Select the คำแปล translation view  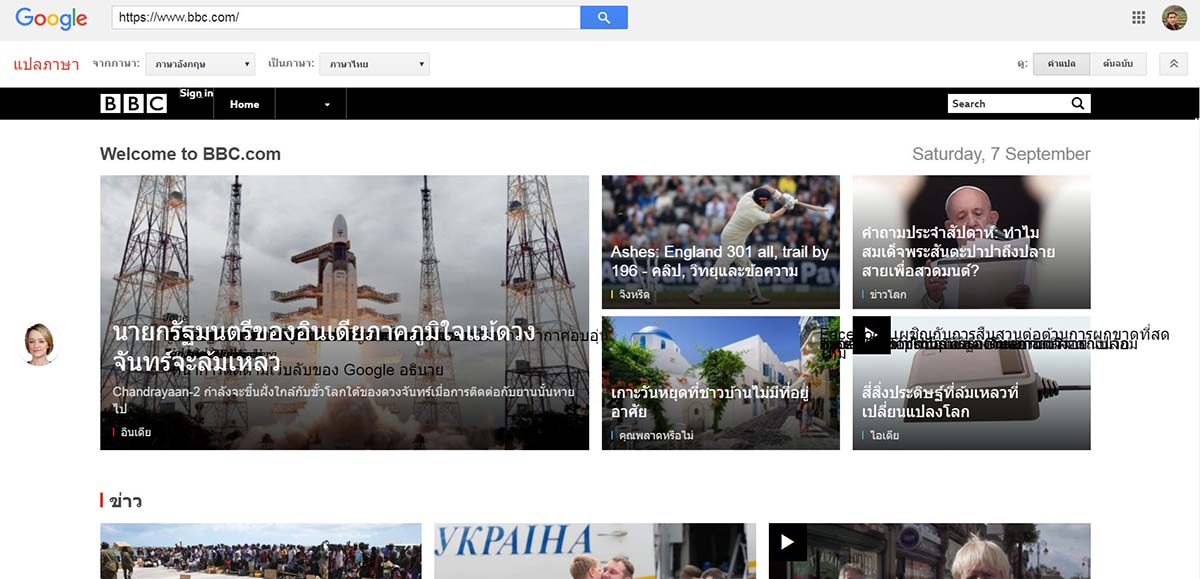[1061, 64]
